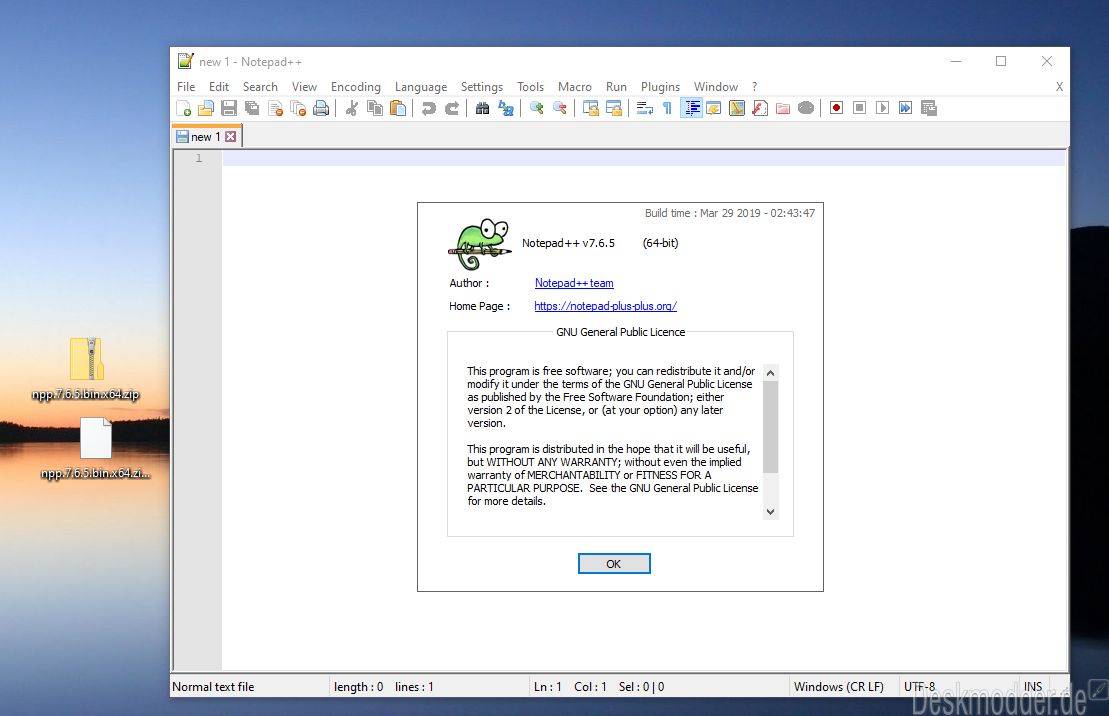Click the Print toolbar icon
Screen dimensions: 1109x716
(321, 108)
